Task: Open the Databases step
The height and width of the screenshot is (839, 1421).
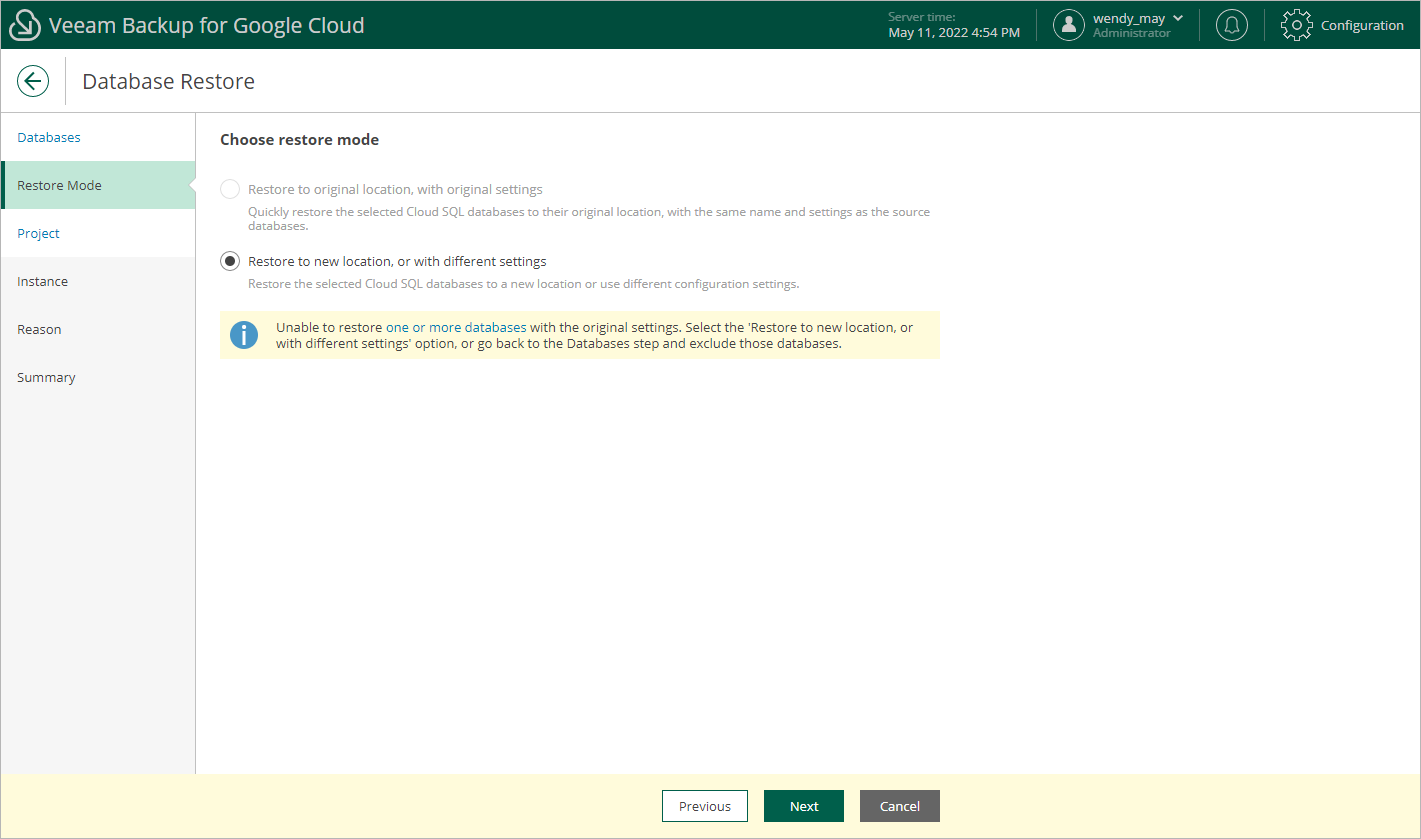Action: 98,137
